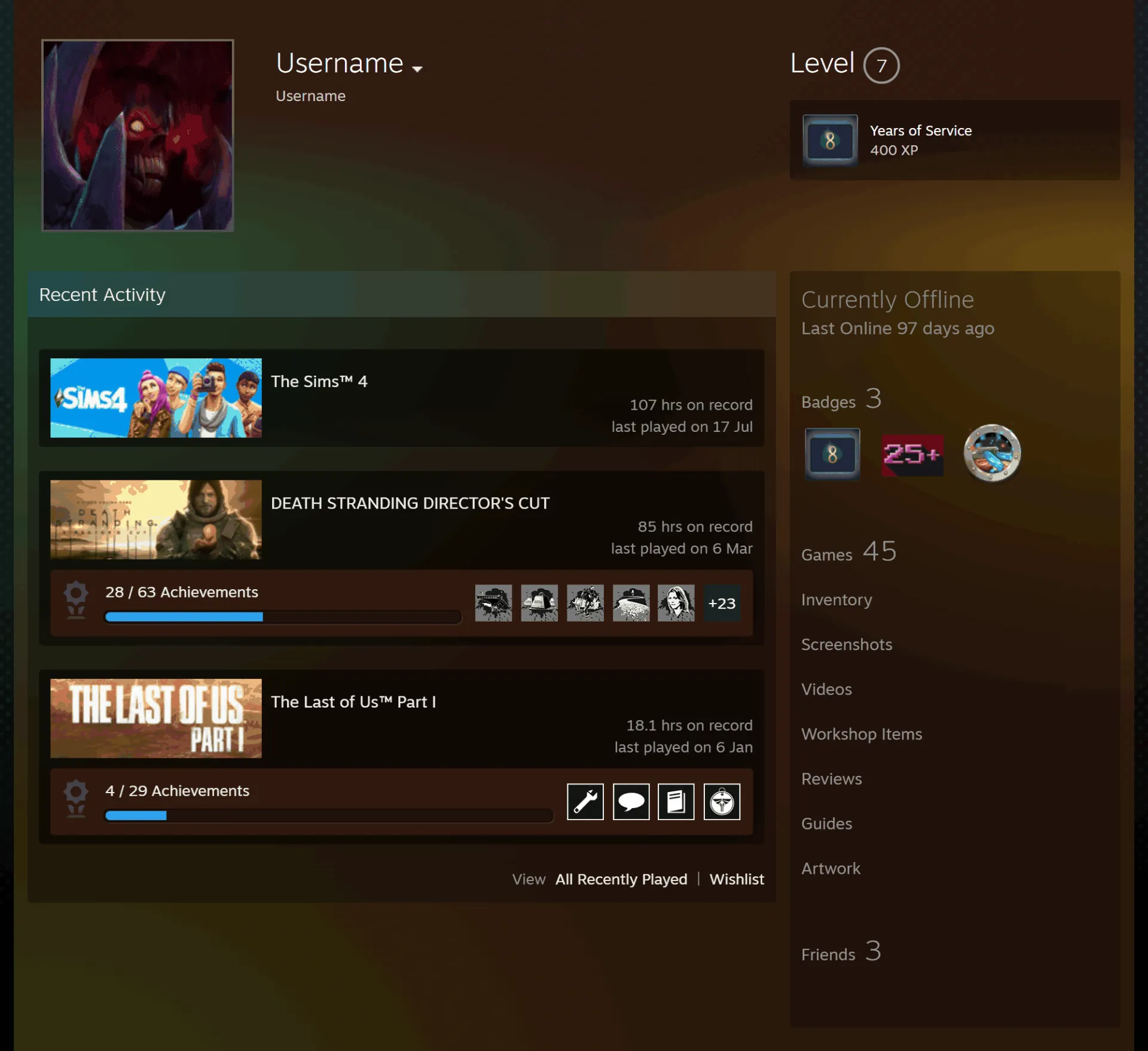Show the +23 more achievements
1148x1051 pixels.
coord(722,603)
